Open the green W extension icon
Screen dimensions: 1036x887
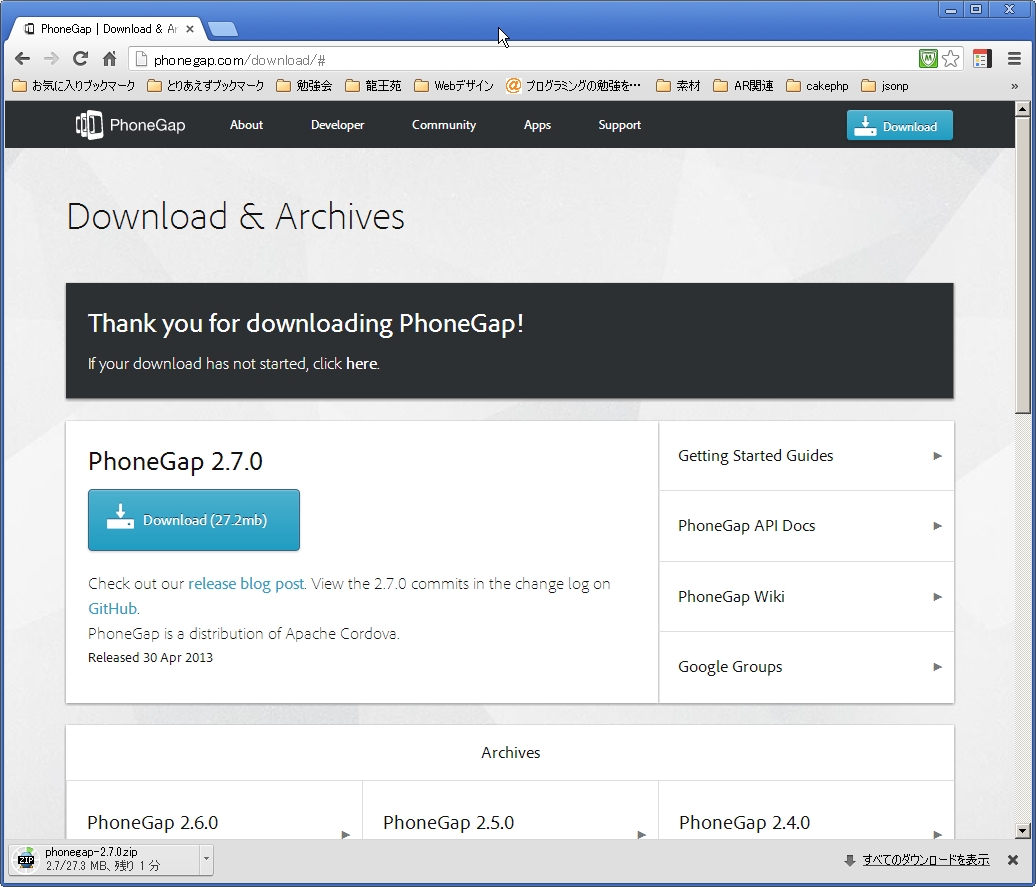tap(928, 59)
